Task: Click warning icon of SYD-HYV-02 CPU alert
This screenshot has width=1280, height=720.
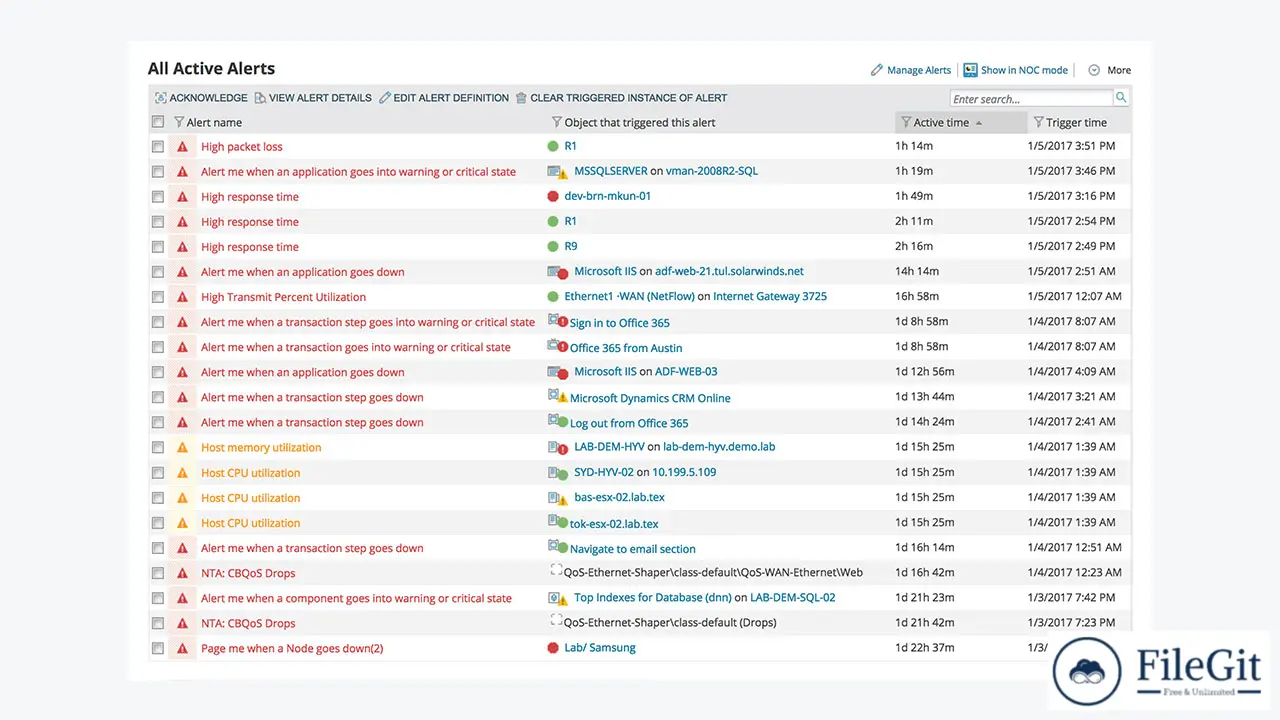Action: coord(182,472)
